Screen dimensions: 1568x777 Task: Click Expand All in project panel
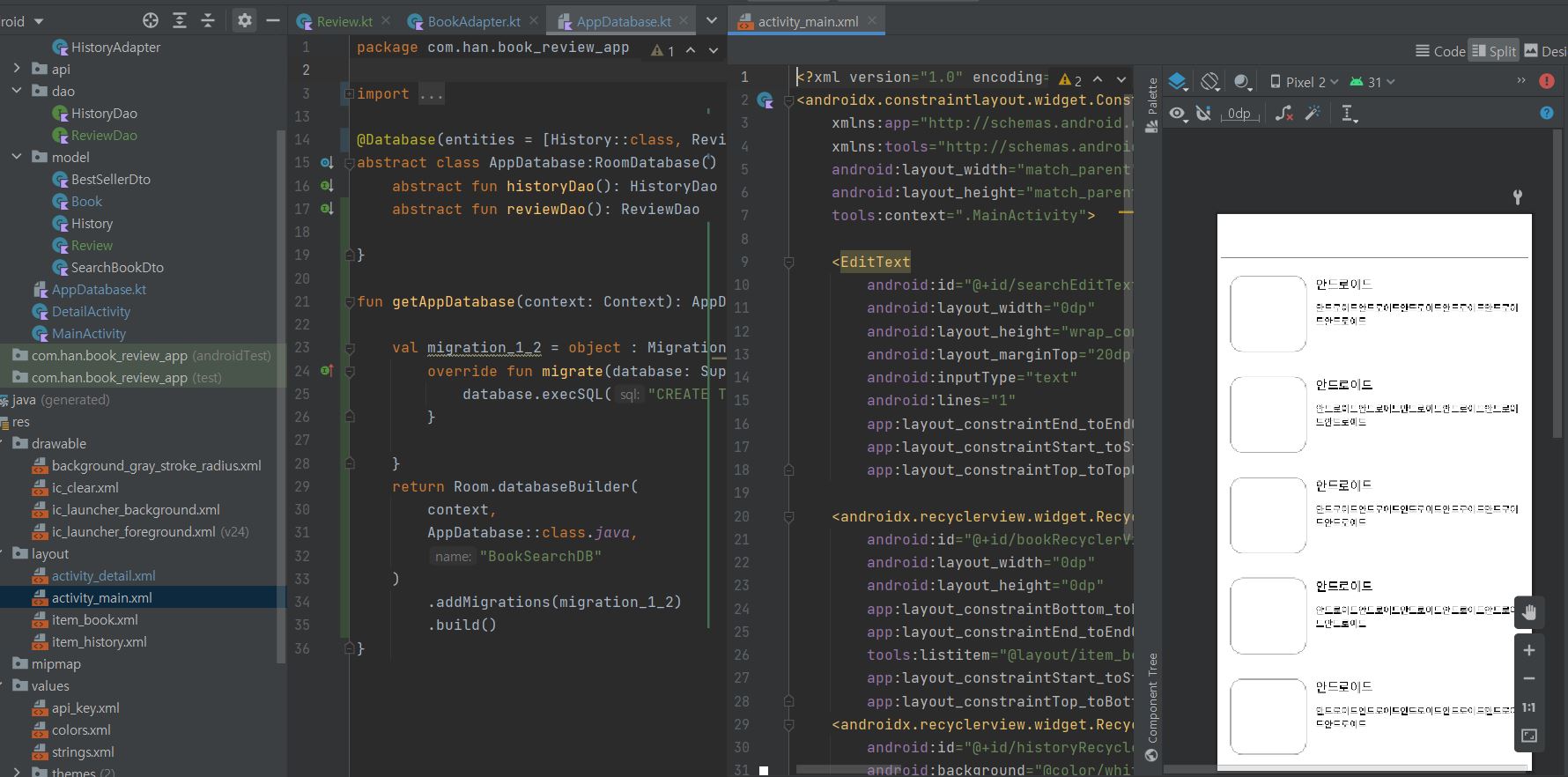pos(180,20)
